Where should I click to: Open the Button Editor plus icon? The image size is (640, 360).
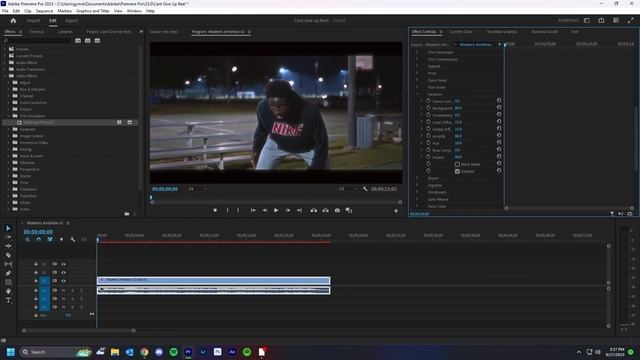(x=396, y=211)
